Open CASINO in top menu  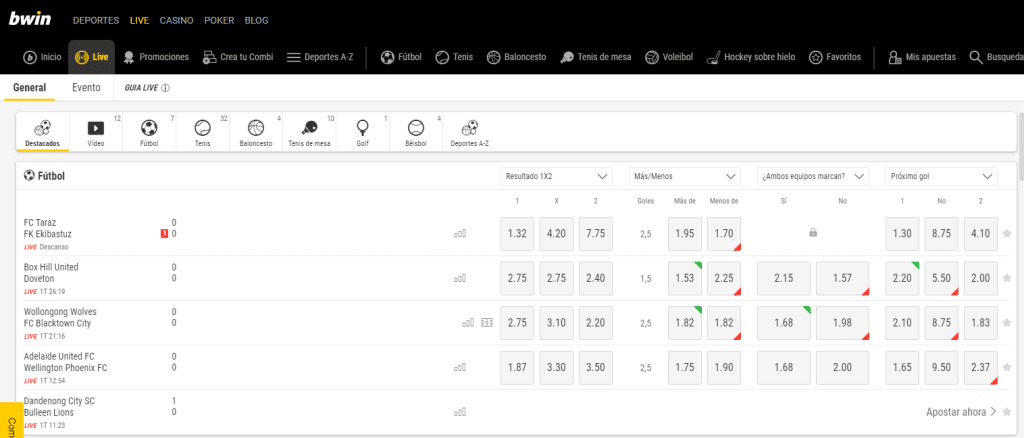click(176, 20)
